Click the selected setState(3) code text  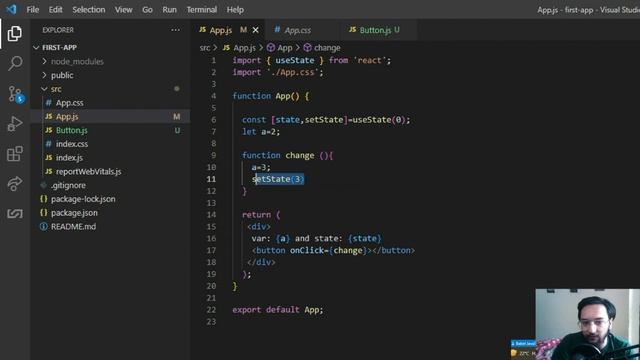coord(278,179)
